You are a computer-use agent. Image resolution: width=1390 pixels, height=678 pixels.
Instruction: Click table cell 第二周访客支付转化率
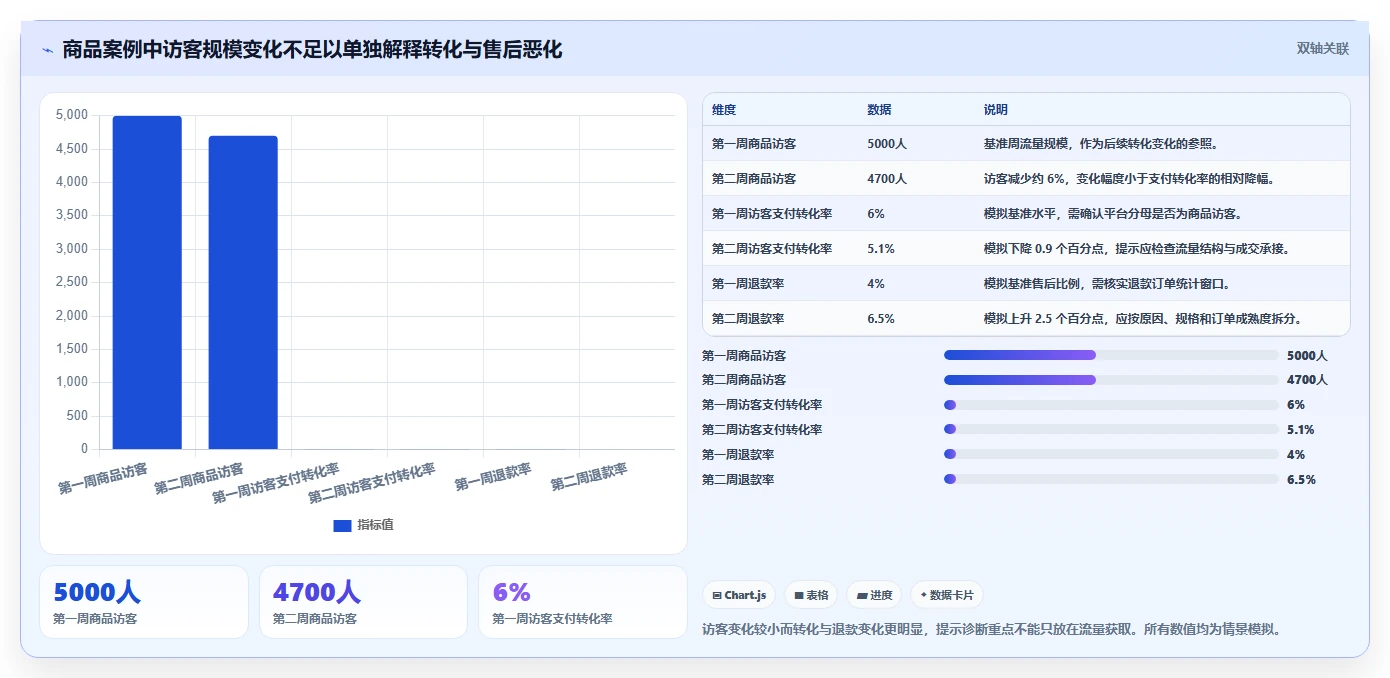point(772,249)
